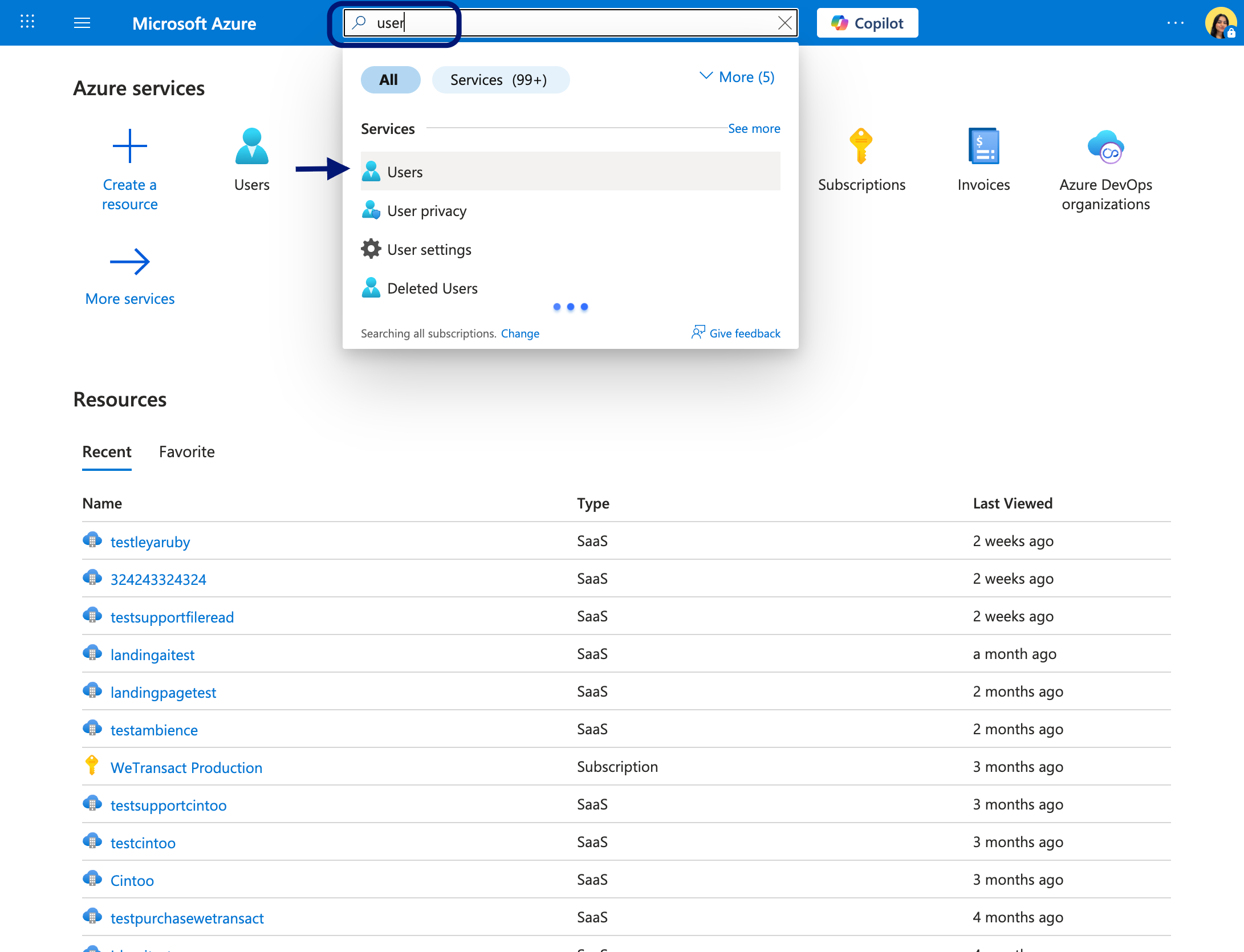Clear the search box with the X
The height and width of the screenshot is (952, 1244).
[x=784, y=23]
